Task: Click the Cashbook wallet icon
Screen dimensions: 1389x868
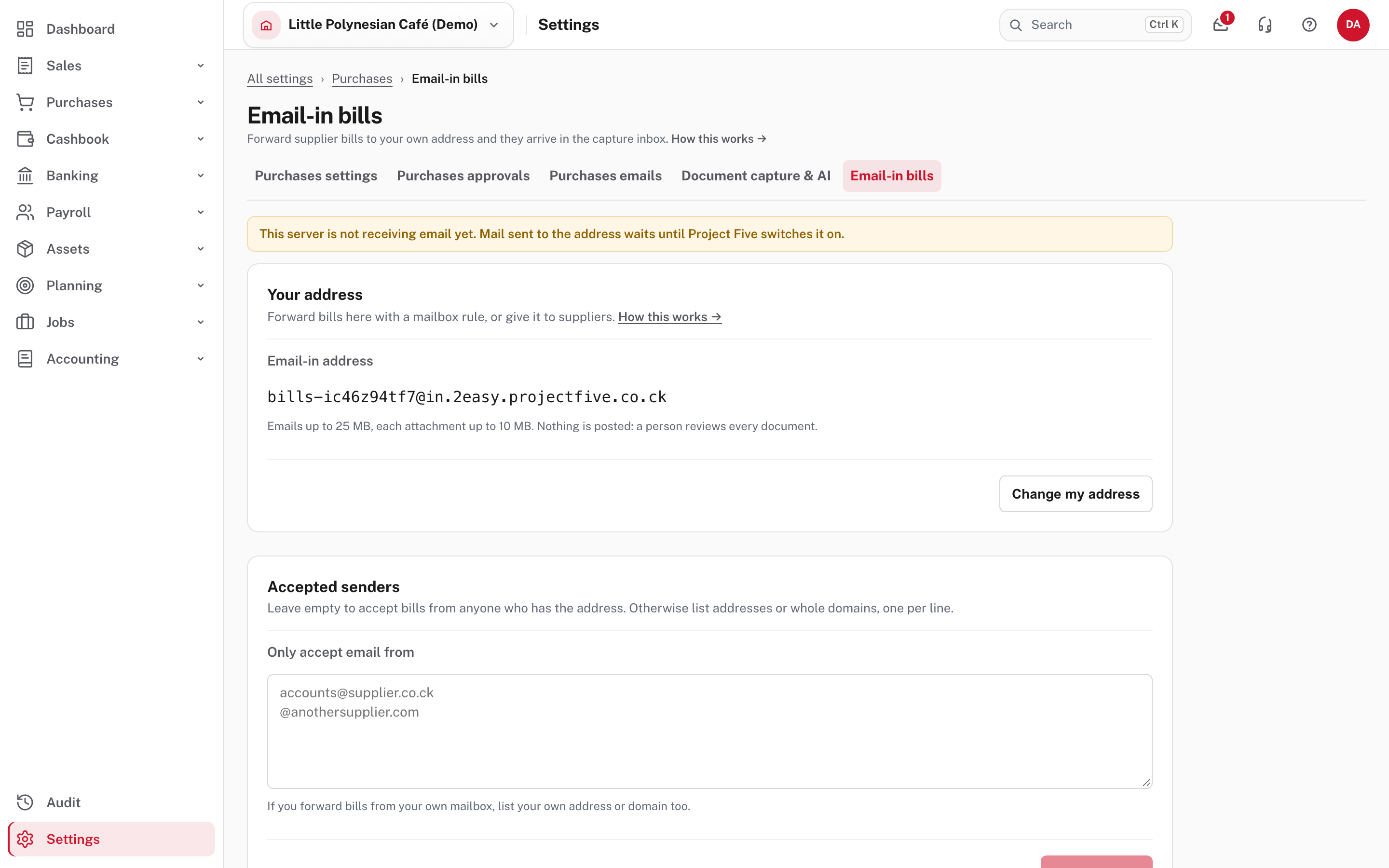Action: click(x=25, y=139)
